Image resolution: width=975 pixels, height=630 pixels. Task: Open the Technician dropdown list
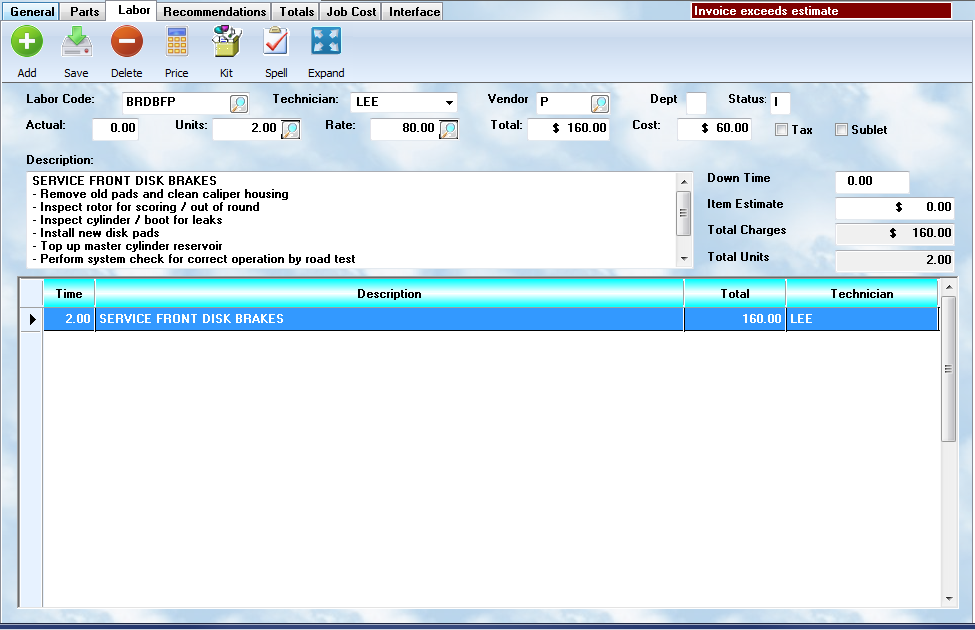449,103
